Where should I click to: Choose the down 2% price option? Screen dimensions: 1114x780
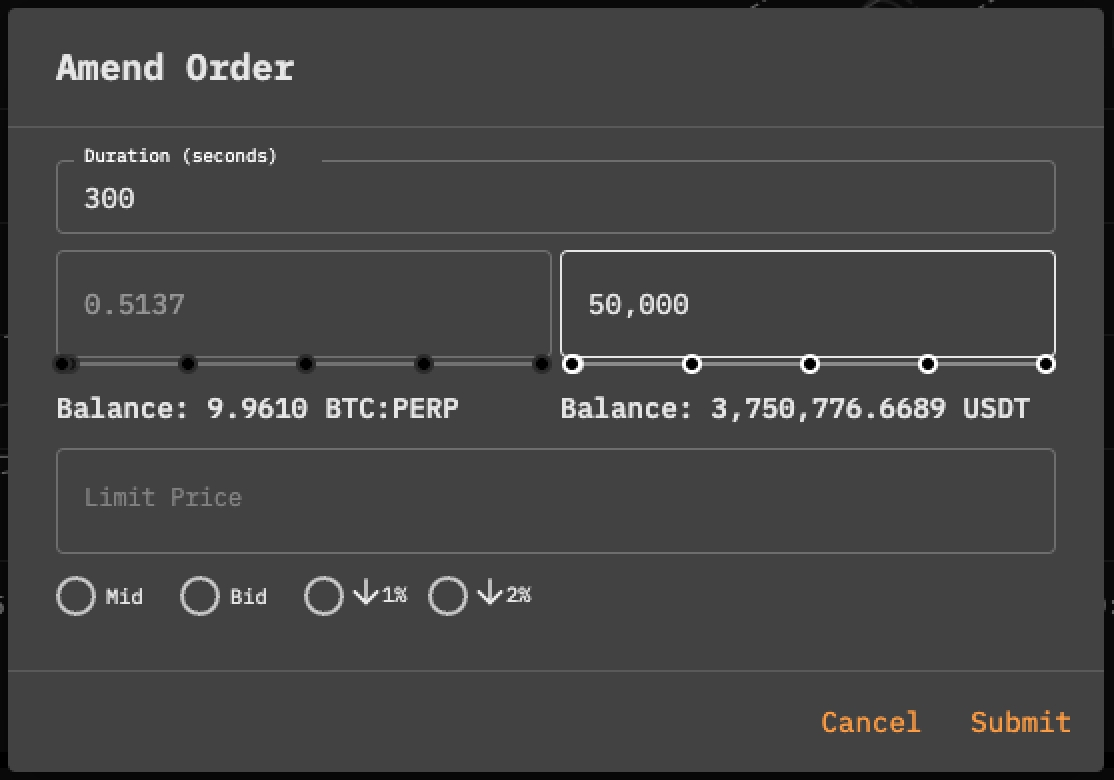(x=448, y=596)
